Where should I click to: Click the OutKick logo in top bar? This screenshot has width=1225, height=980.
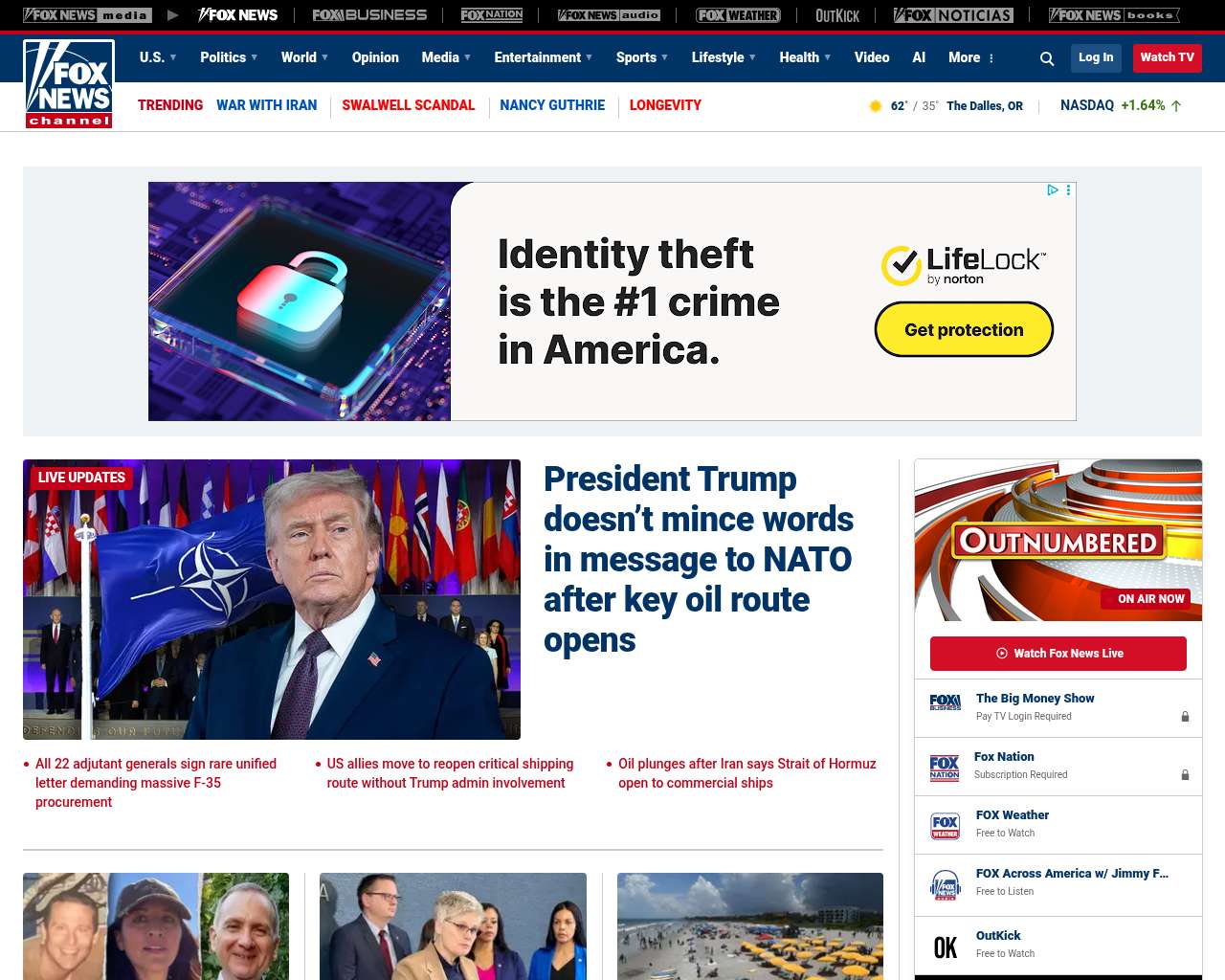point(837,15)
